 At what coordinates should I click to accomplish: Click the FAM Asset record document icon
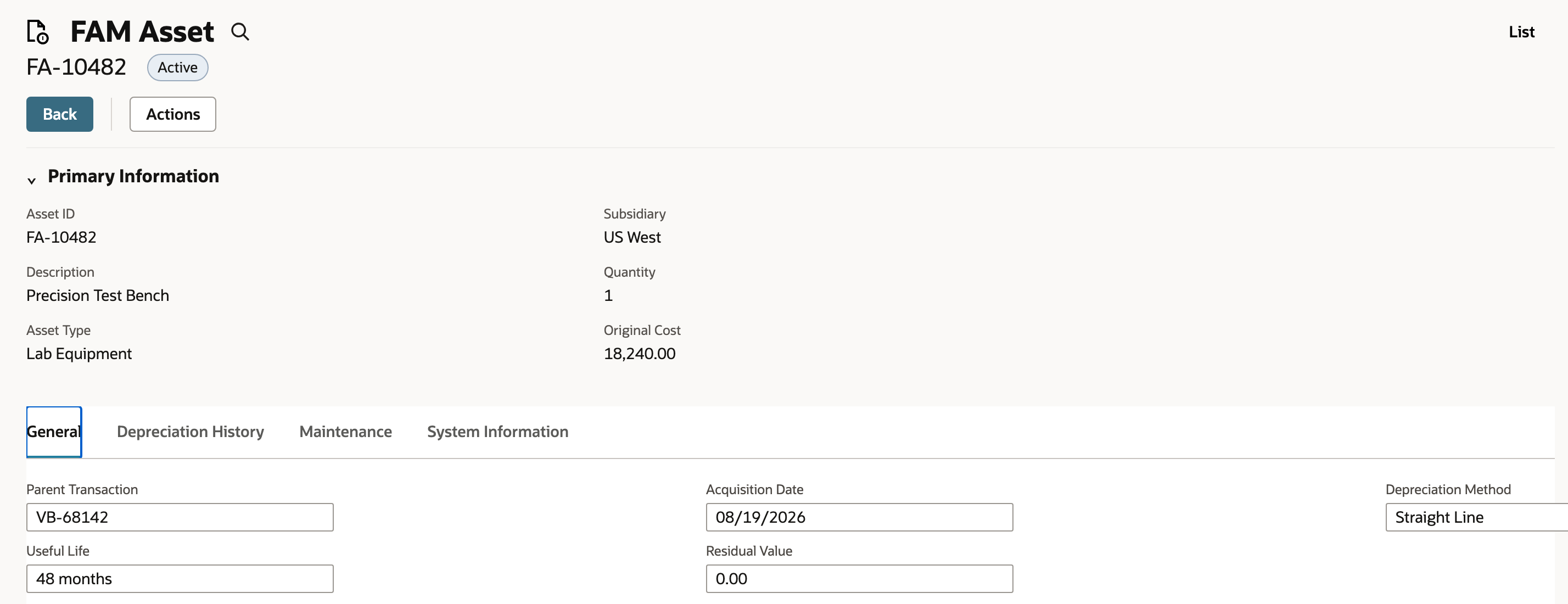click(x=38, y=32)
